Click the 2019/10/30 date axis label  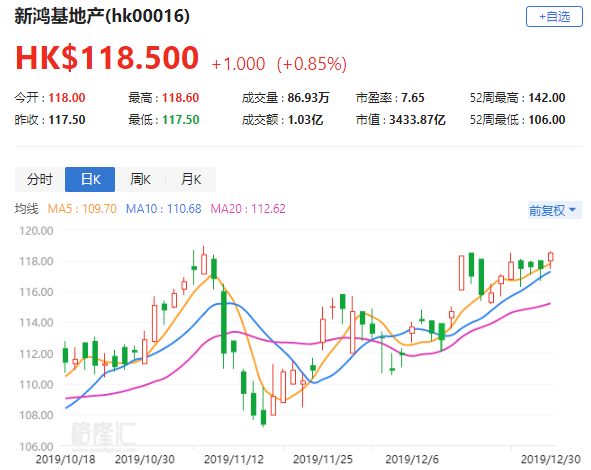tap(145, 459)
